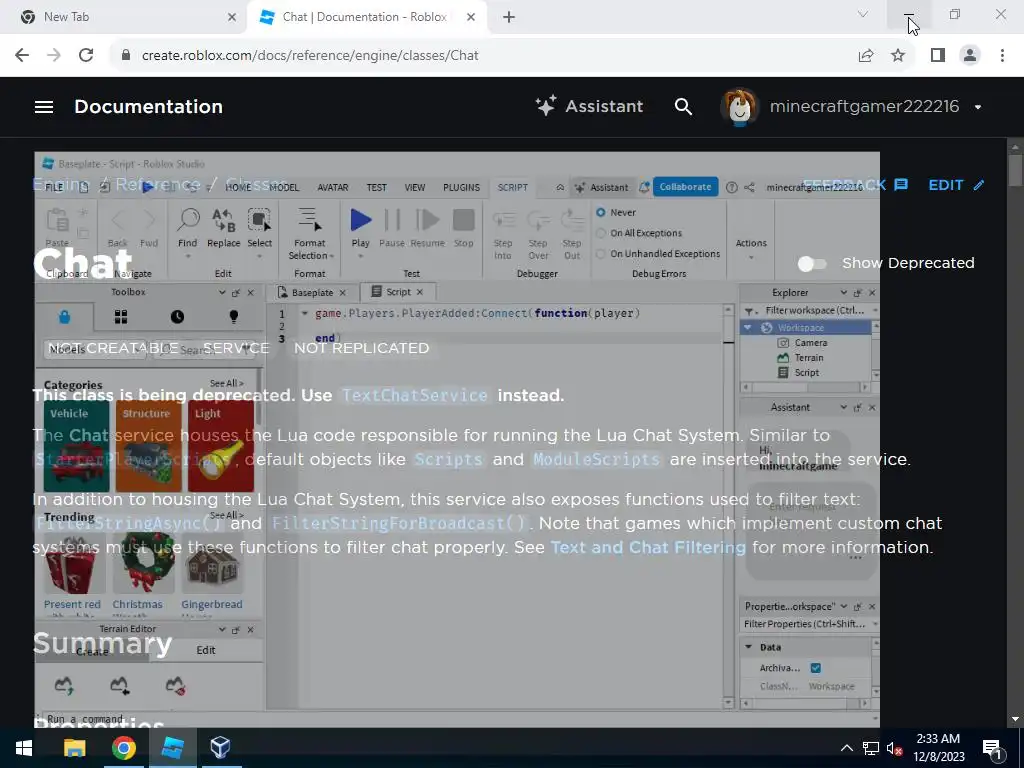Click the Collaborate button in Studio
This screenshot has height=768, width=1024.
click(685, 187)
